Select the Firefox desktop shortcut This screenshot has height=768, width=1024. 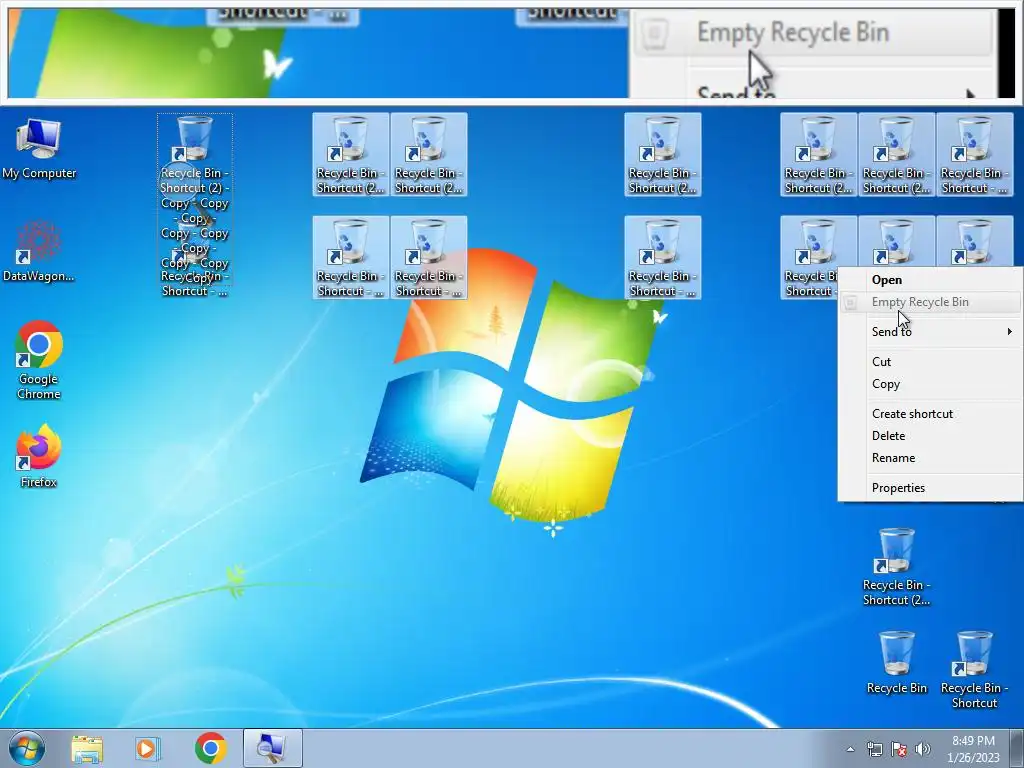[x=39, y=456]
